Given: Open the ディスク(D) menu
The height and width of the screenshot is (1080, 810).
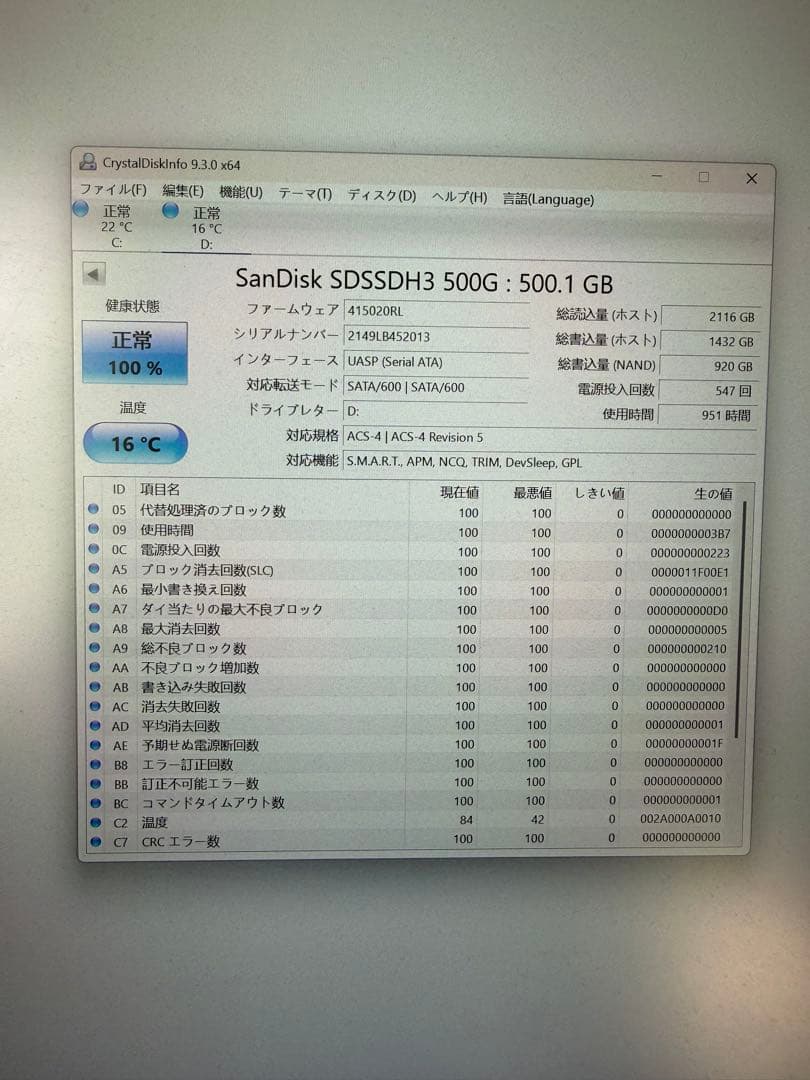Looking at the screenshot, I should click(x=382, y=196).
